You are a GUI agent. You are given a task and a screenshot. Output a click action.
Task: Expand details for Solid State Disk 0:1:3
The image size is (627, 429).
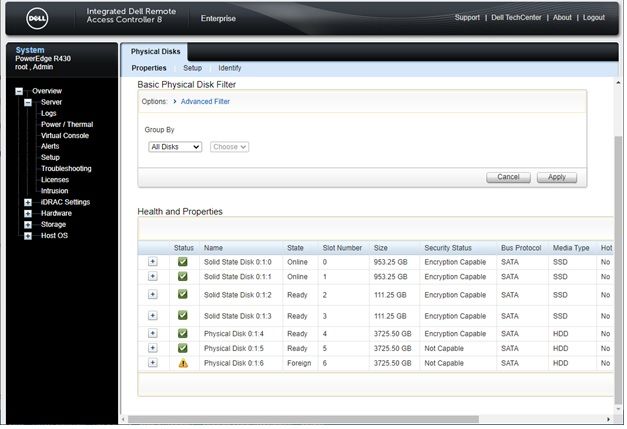(152, 315)
